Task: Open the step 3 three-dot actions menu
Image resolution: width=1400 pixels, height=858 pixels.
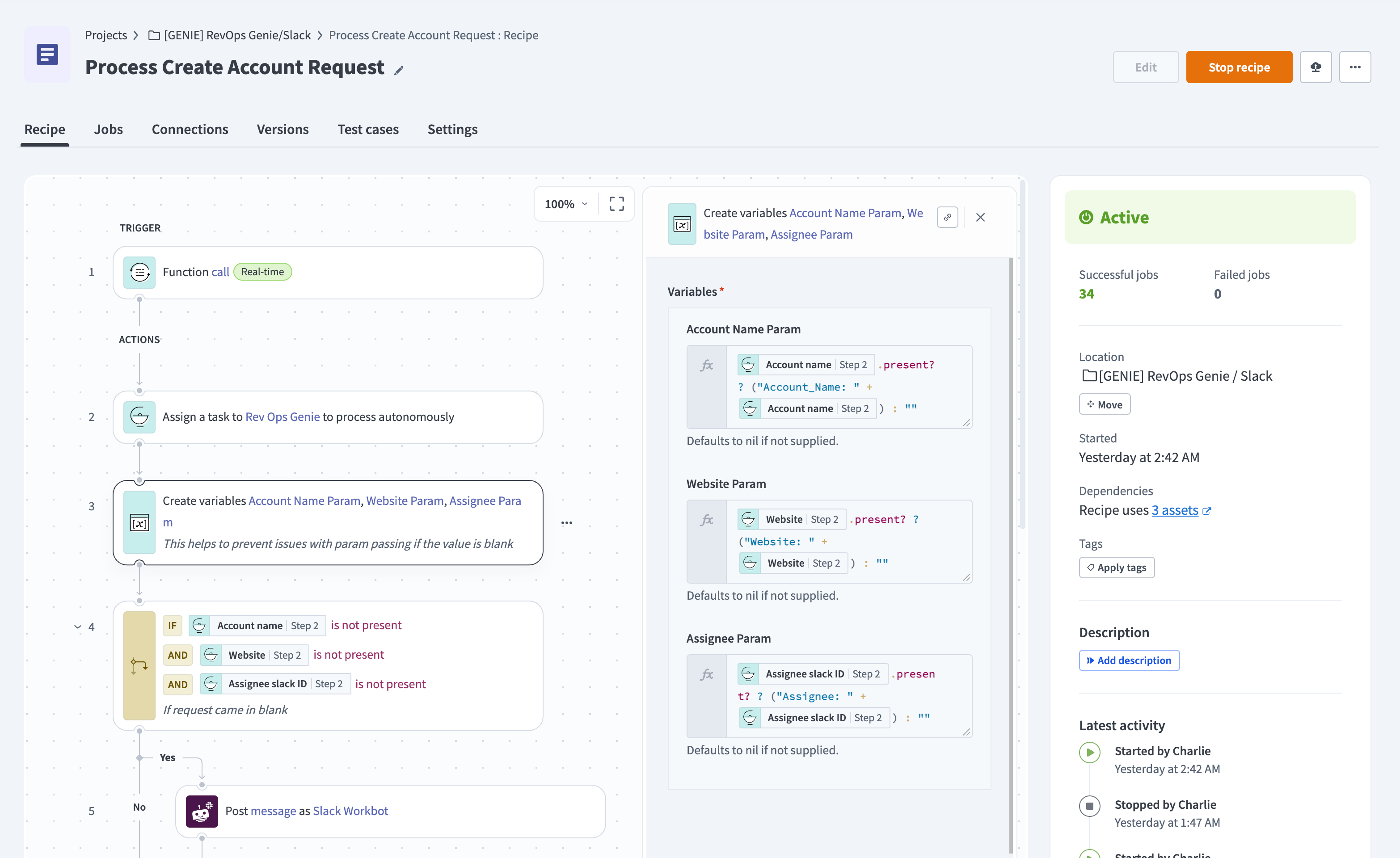Action: 566,523
